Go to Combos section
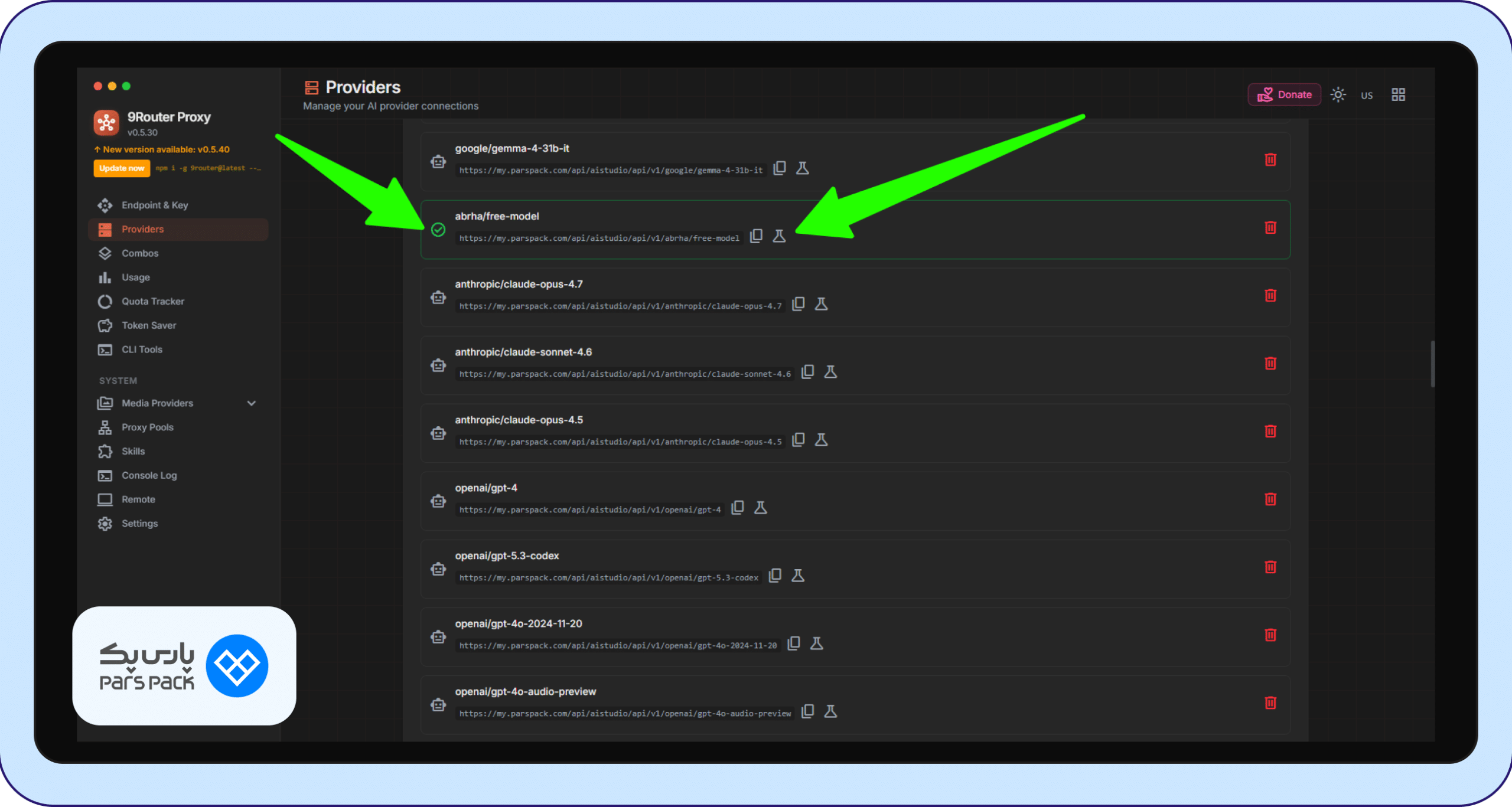Image resolution: width=1512 pixels, height=807 pixels. pyautogui.click(x=178, y=253)
